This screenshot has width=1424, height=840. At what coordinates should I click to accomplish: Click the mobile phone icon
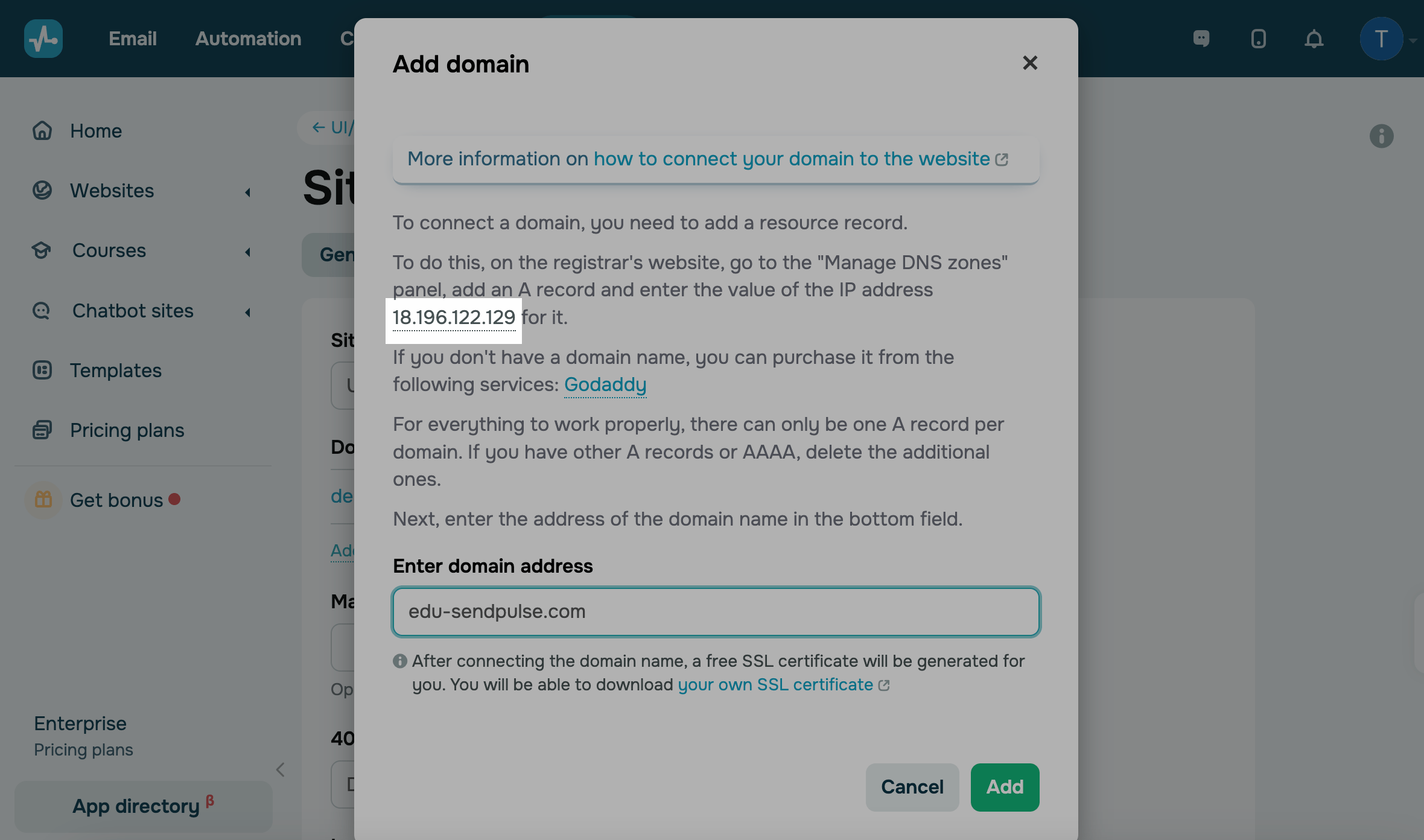click(x=1258, y=39)
